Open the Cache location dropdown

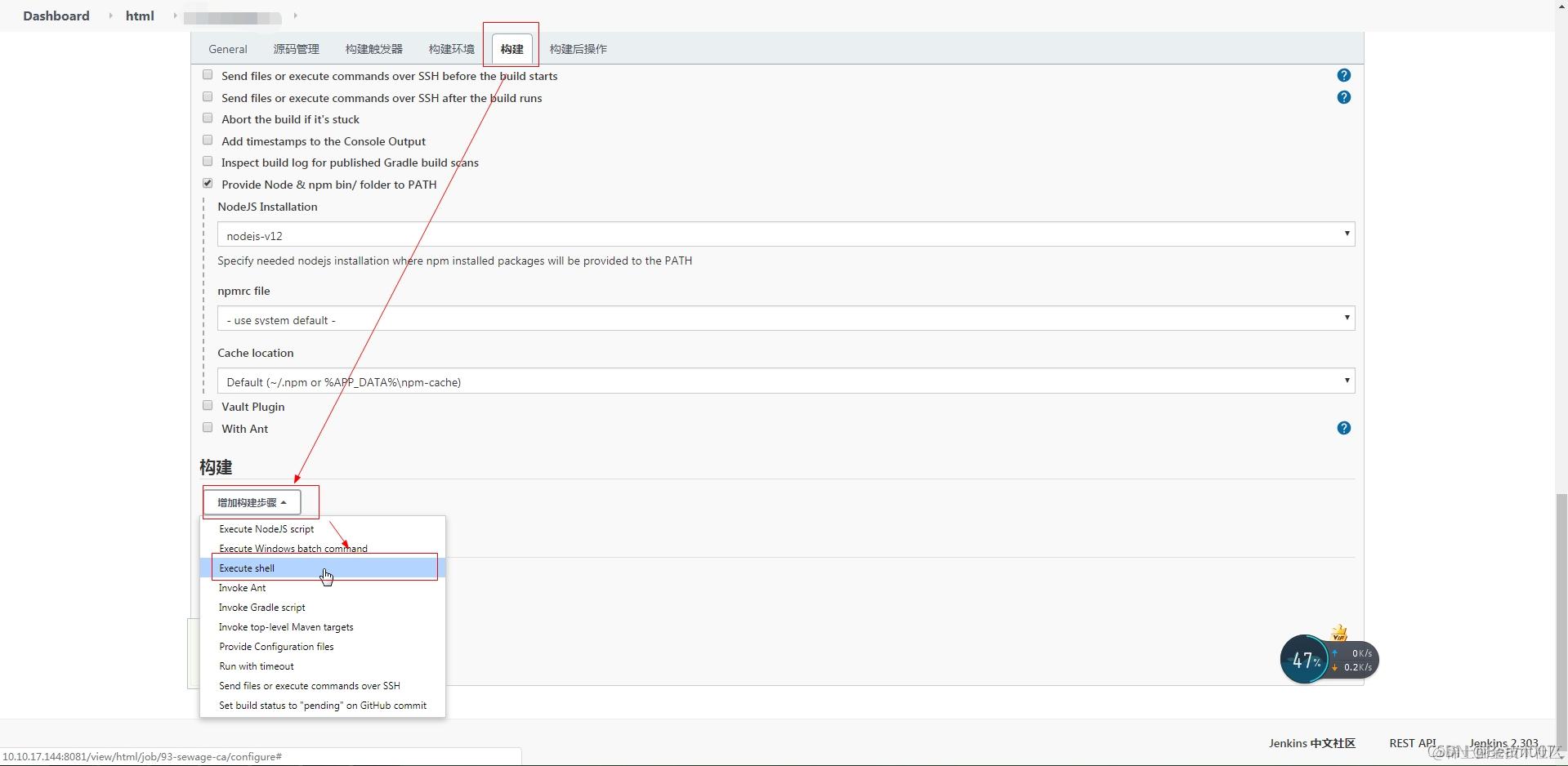tap(786, 381)
